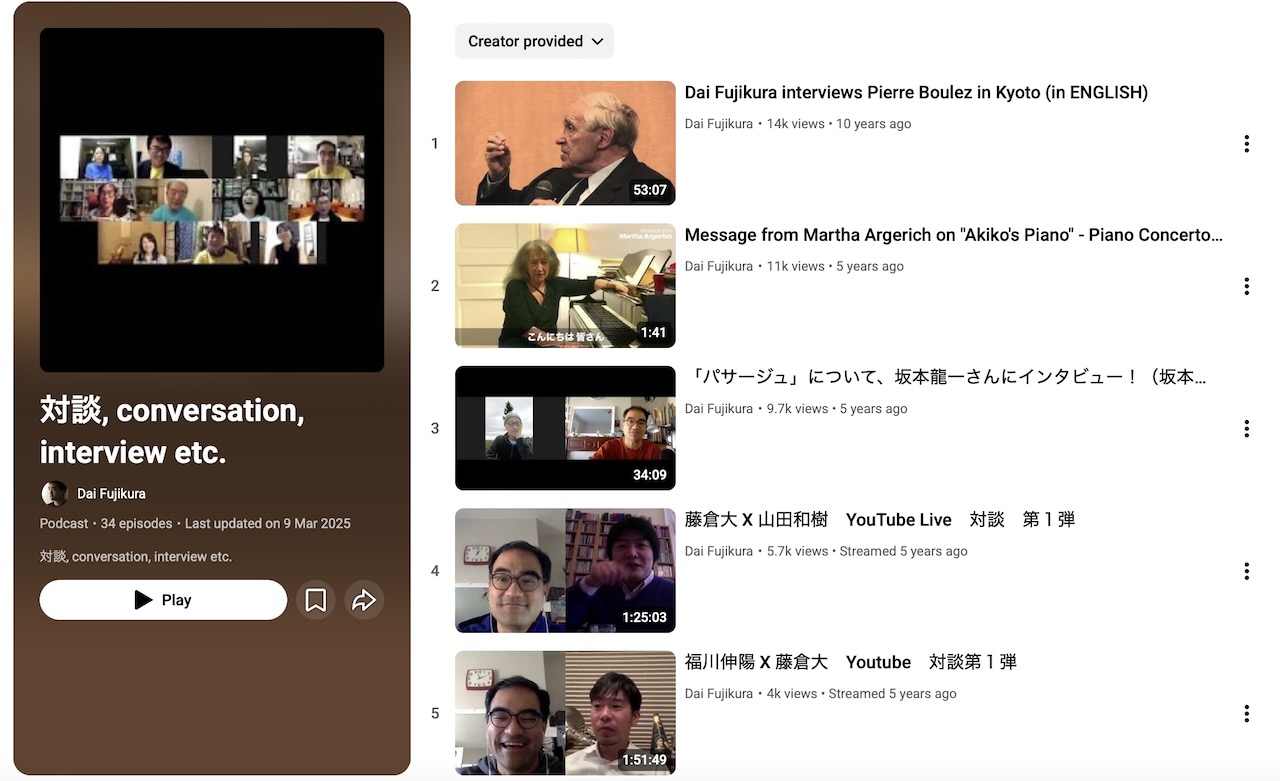
Task: Open three-dot menu for 坂本龍一 interview video
Action: tap(1246, 429)
